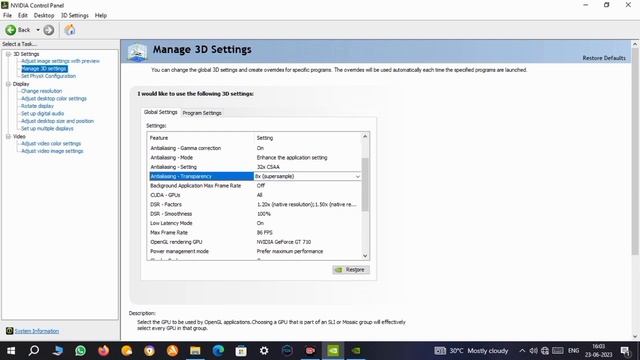Select the DSR - Factors row

pos(255,204)
